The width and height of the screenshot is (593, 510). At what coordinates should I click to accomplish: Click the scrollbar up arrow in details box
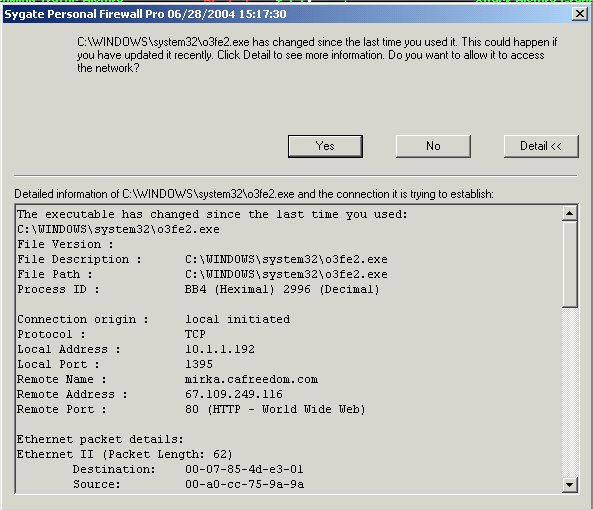(x=569, y=214)
